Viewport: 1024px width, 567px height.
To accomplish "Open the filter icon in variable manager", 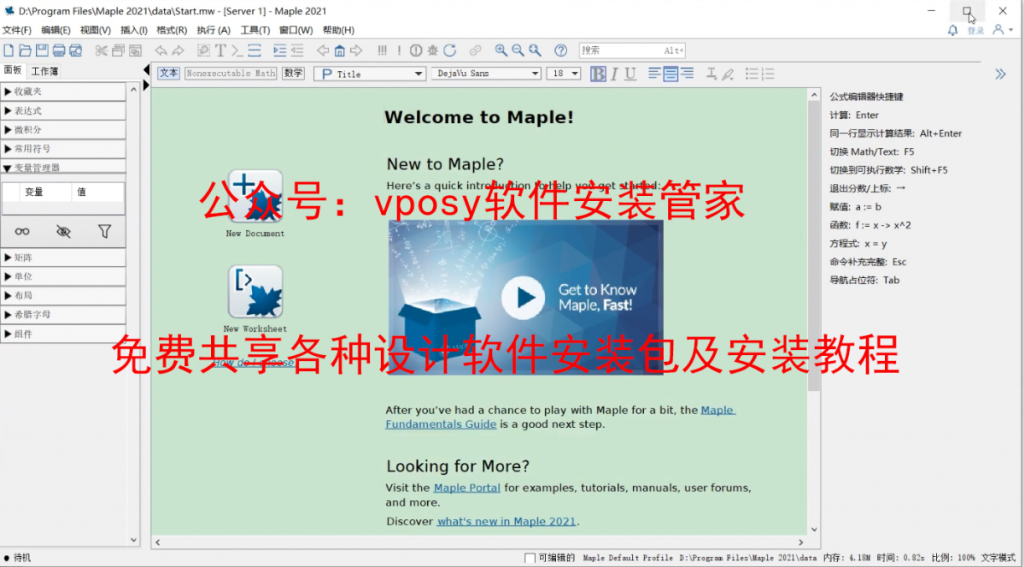I will [x=104, y=231].
